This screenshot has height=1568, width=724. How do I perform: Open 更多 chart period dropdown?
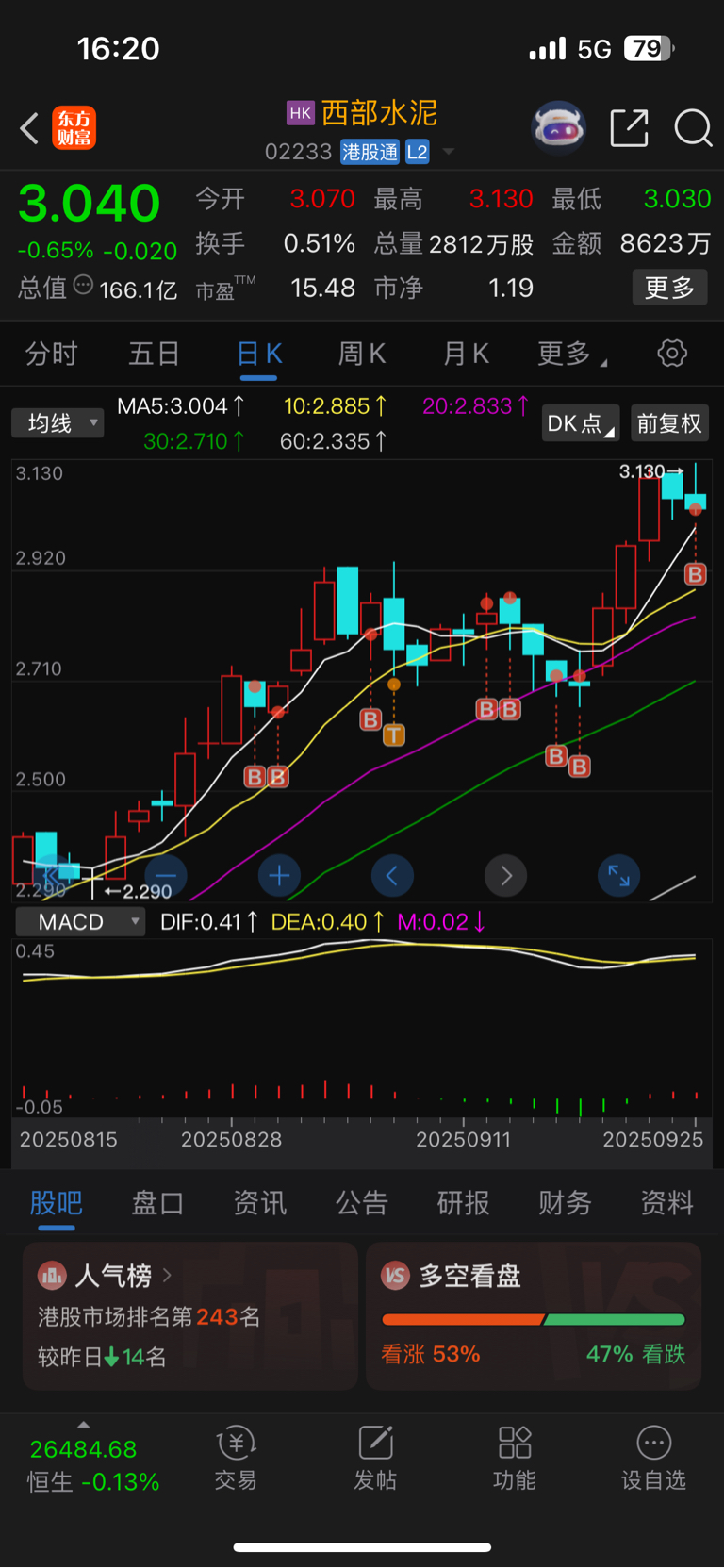point(572,354)
